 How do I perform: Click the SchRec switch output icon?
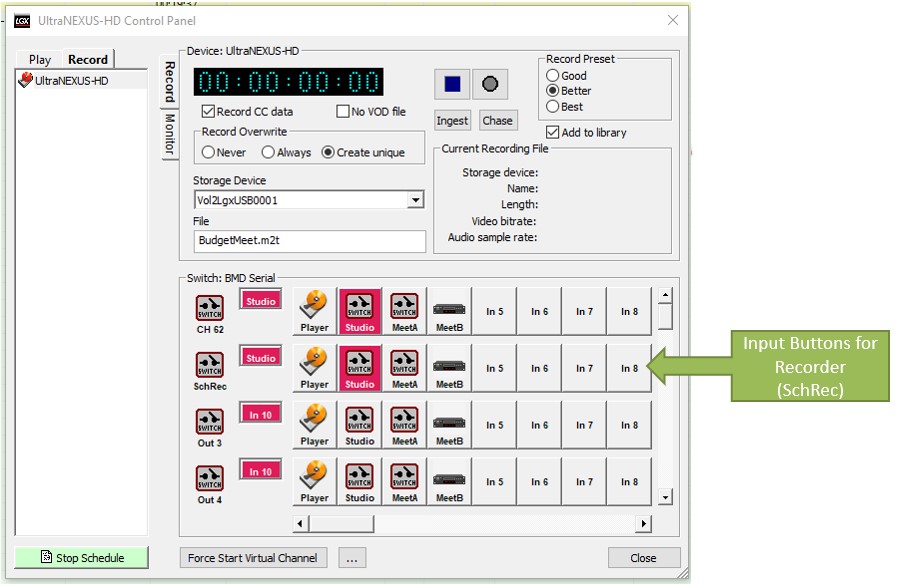[x=209, y=365]
